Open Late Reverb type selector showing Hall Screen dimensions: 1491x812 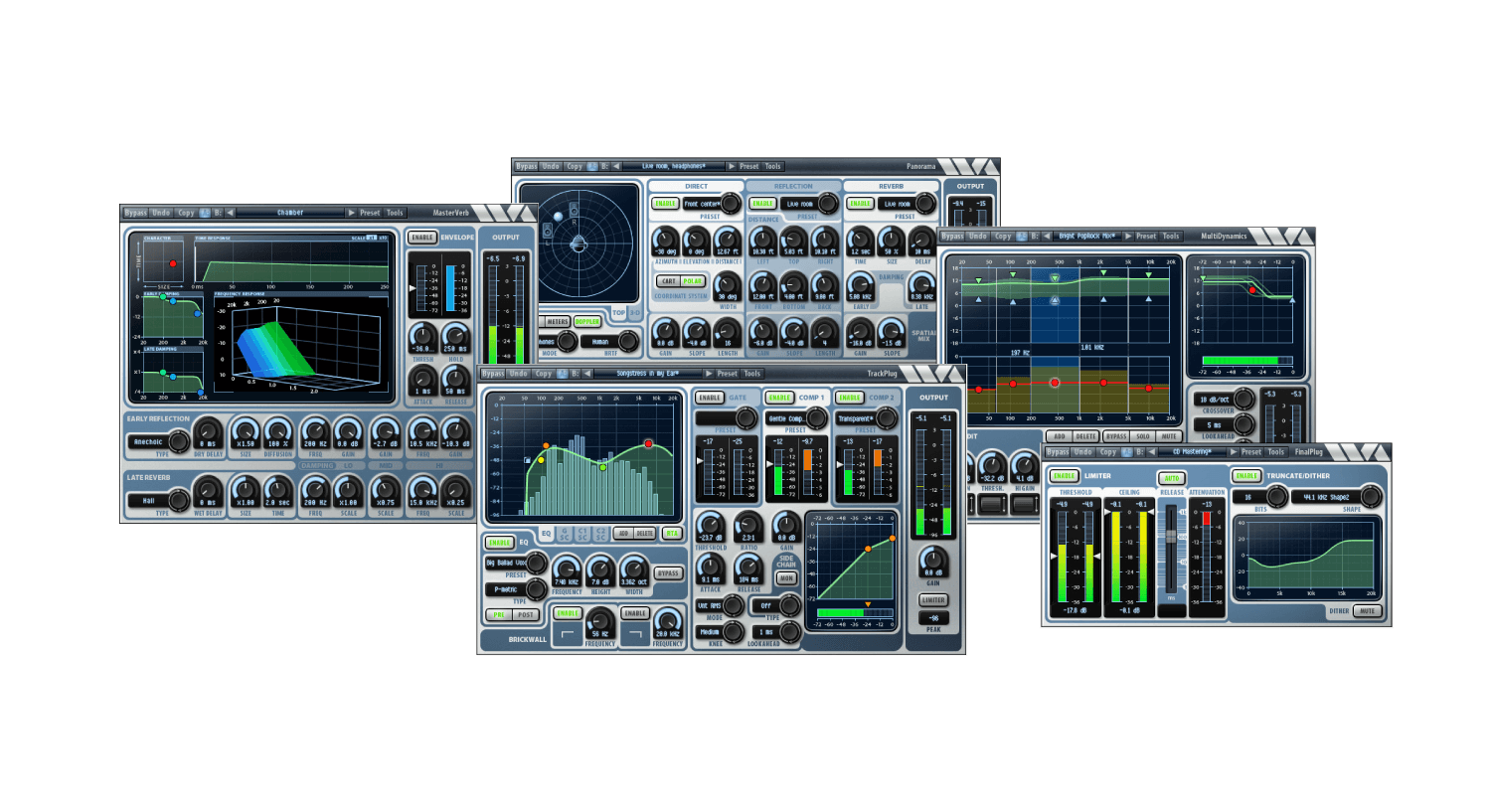(x=158, y=500)
